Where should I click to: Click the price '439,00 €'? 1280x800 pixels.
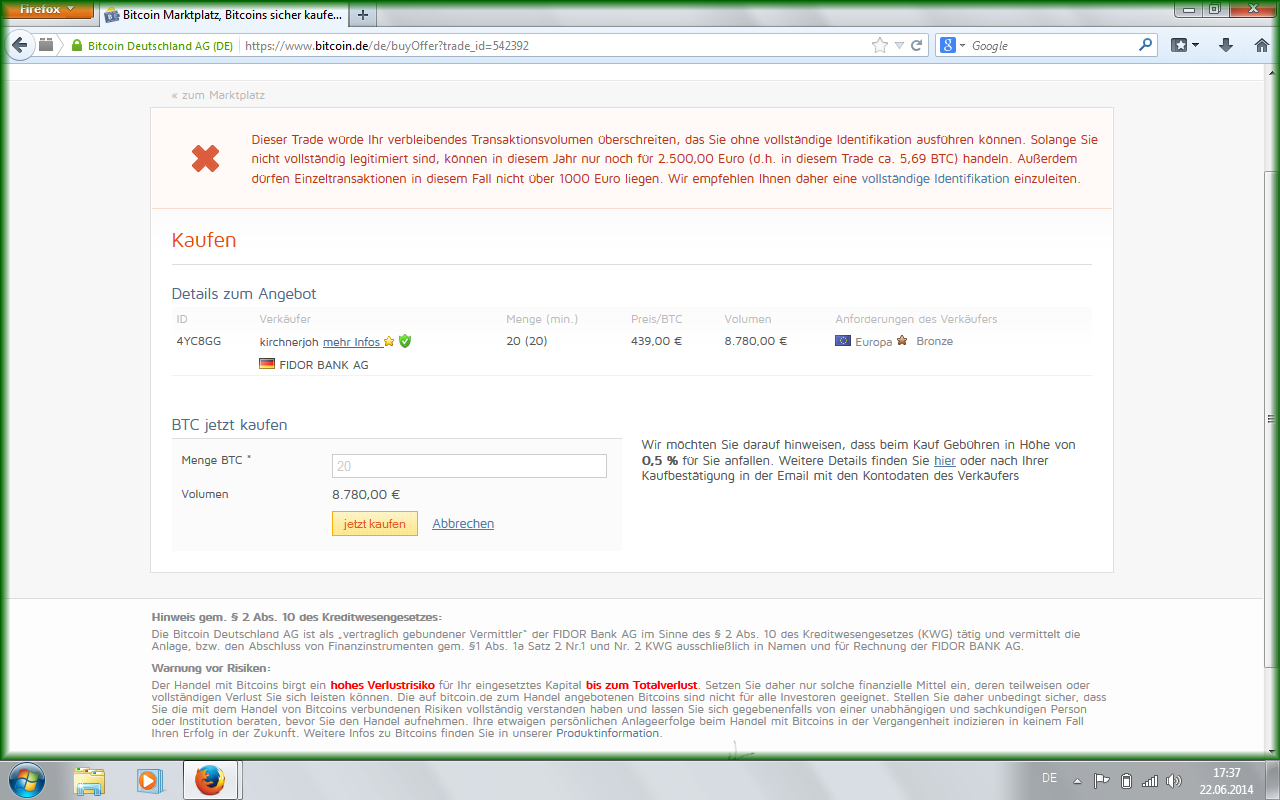656,341
